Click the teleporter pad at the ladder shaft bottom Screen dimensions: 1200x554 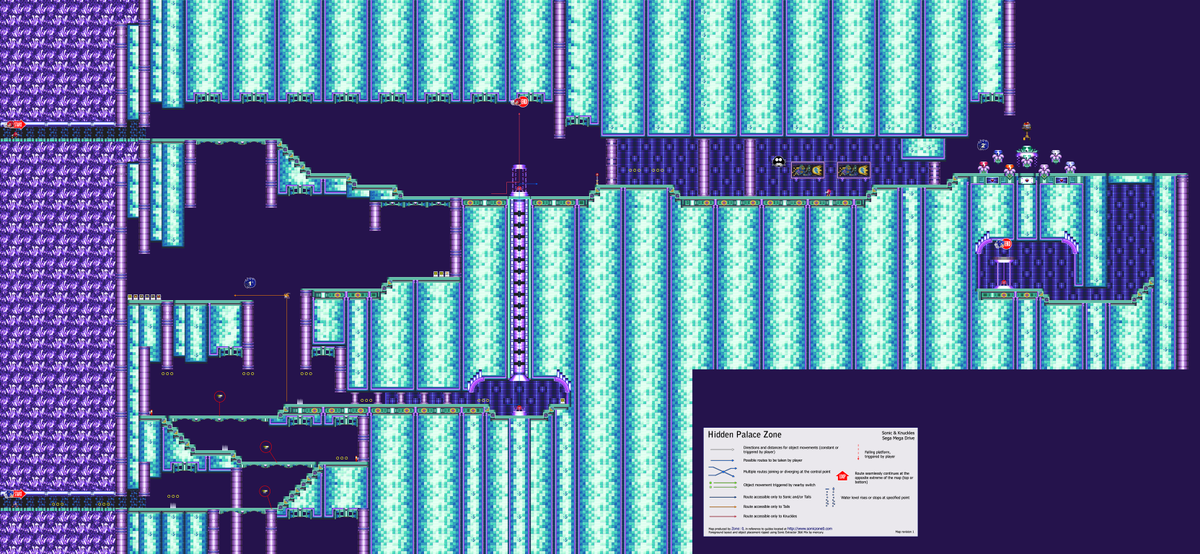click(x=519, y=411)
